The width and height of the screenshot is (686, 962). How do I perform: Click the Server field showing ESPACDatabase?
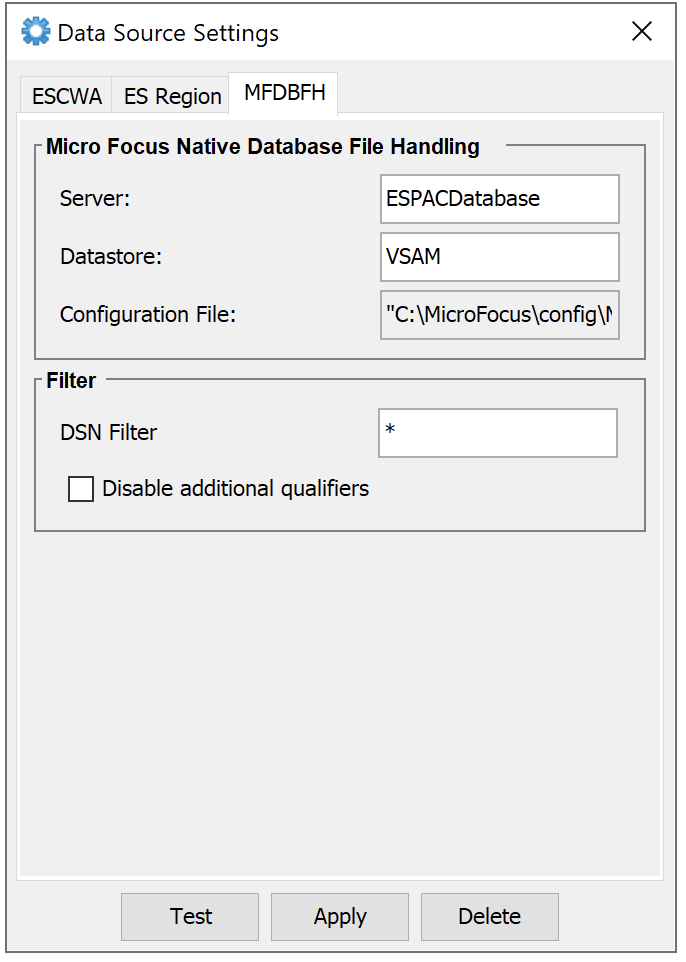click(x=499, y=199)
